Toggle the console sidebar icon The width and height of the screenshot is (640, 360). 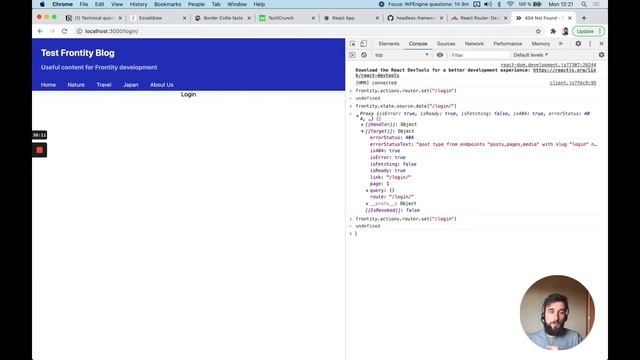(352, 55)
